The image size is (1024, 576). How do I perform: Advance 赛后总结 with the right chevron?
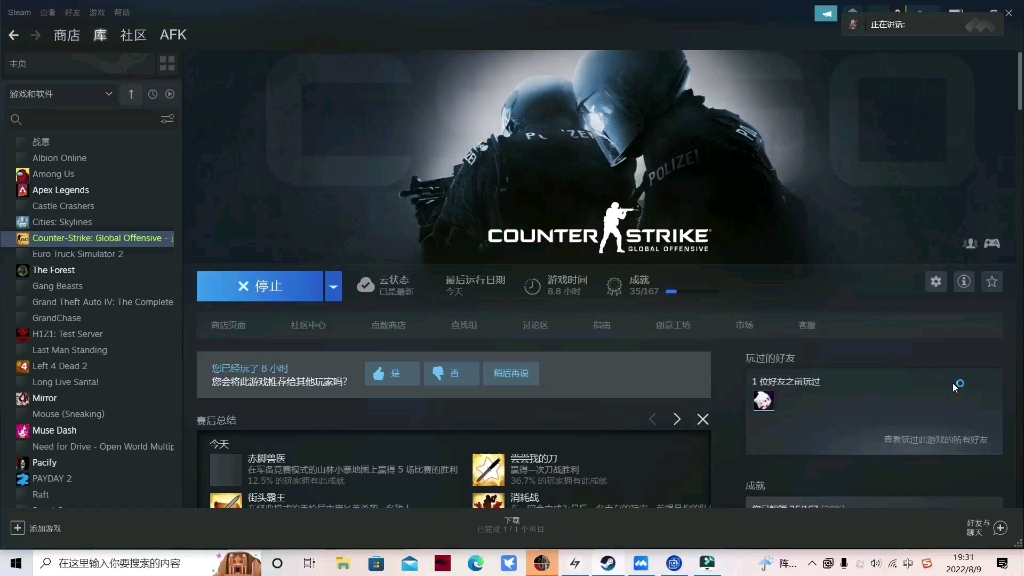(x=676, y=419)
